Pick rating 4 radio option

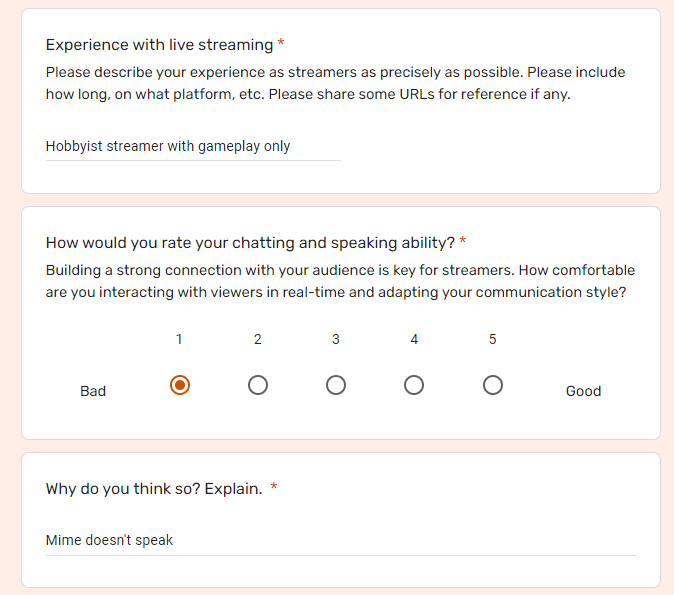pos(414,385)
